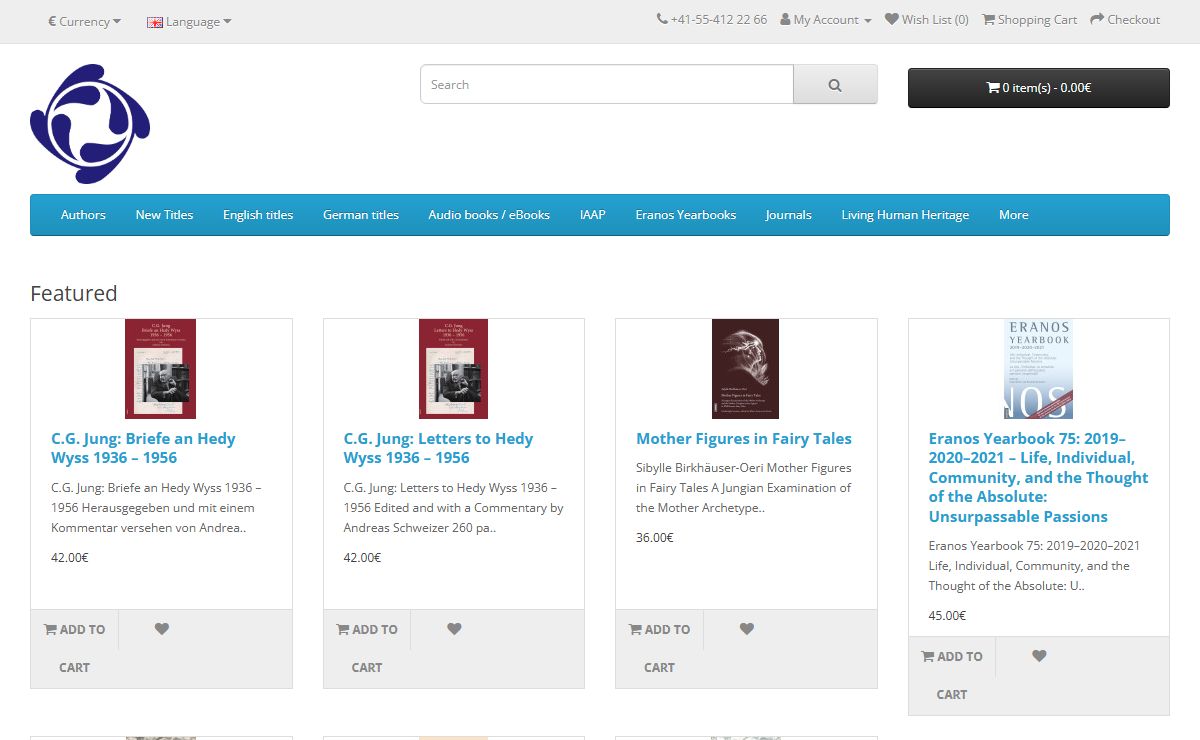Open the Currency dropdown

pos(85,21)
